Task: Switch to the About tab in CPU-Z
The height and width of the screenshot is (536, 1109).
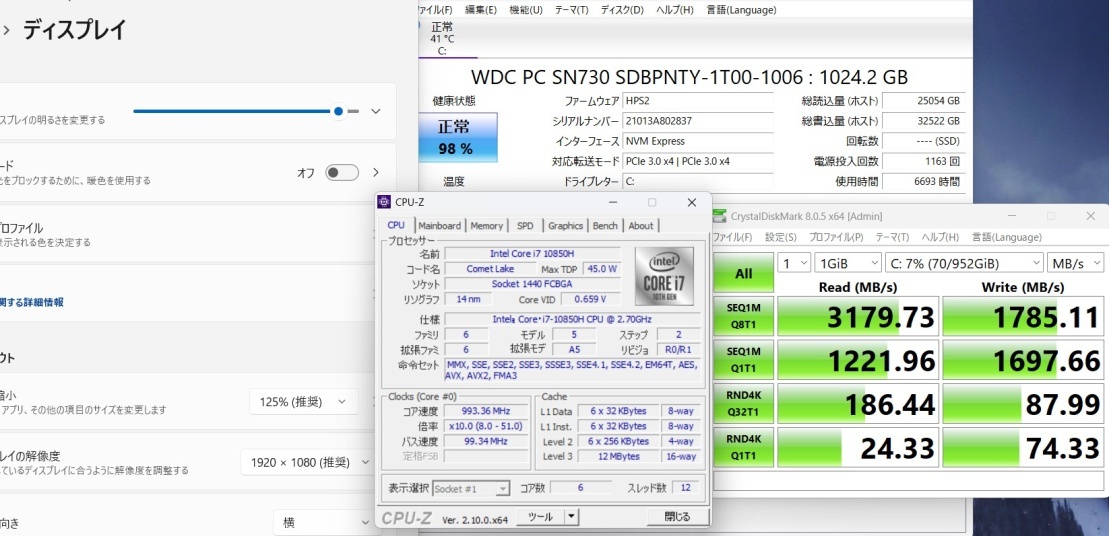Action: coord(641,226)
